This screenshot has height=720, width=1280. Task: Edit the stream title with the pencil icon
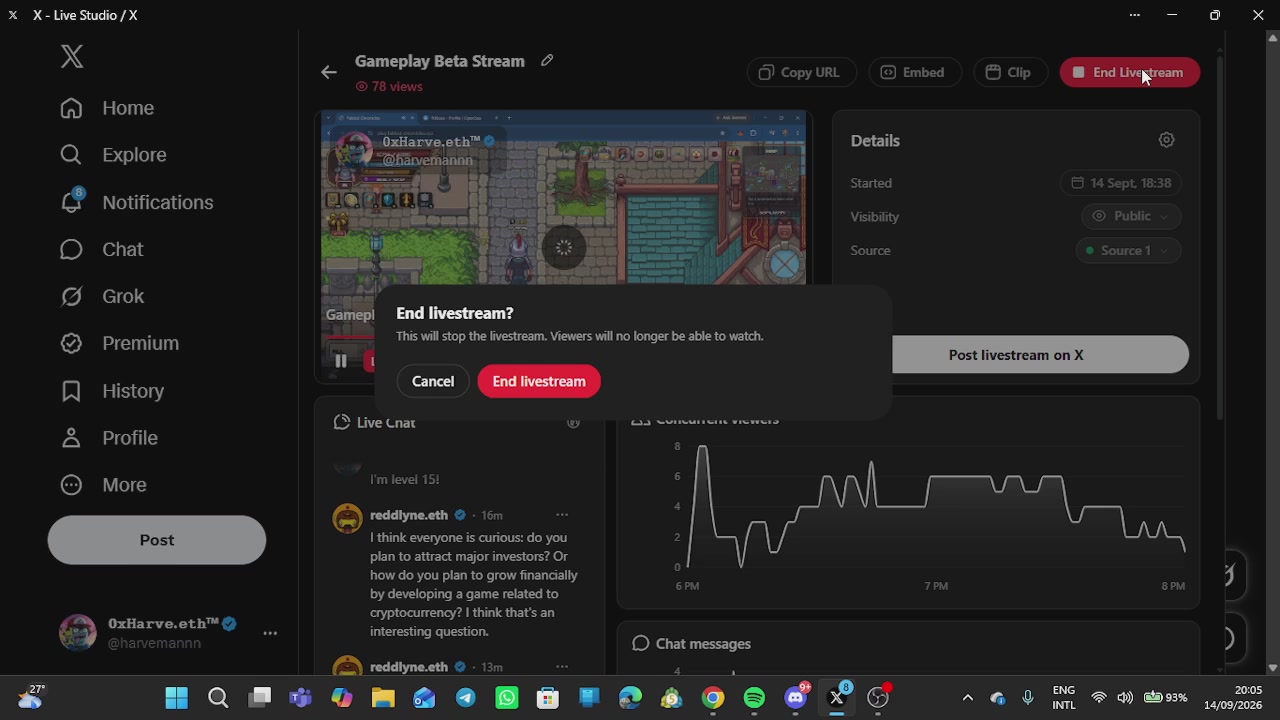click(x=547, y=61)
